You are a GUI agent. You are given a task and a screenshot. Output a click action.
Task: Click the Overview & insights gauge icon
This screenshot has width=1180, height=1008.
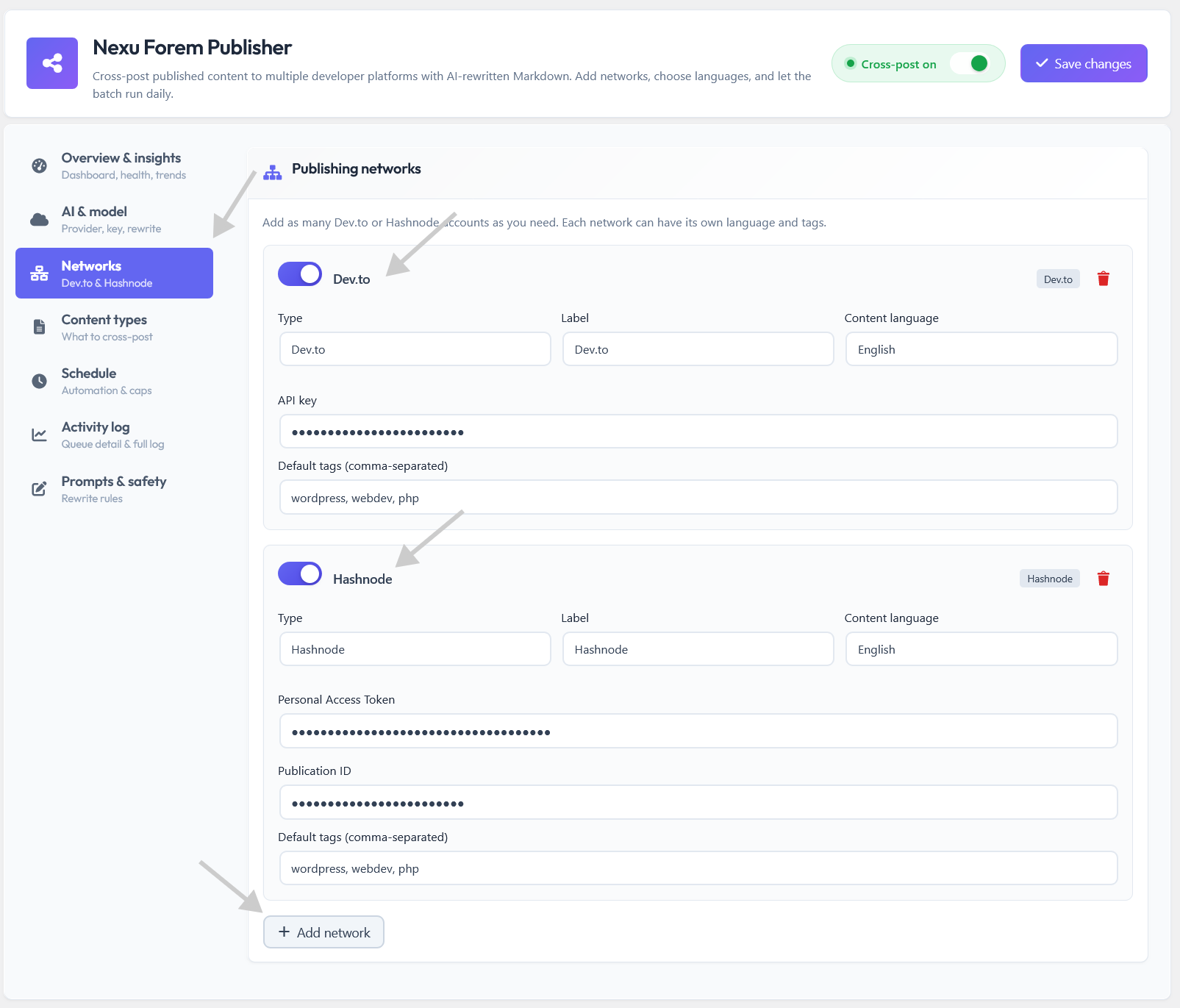tap(40, 165)
